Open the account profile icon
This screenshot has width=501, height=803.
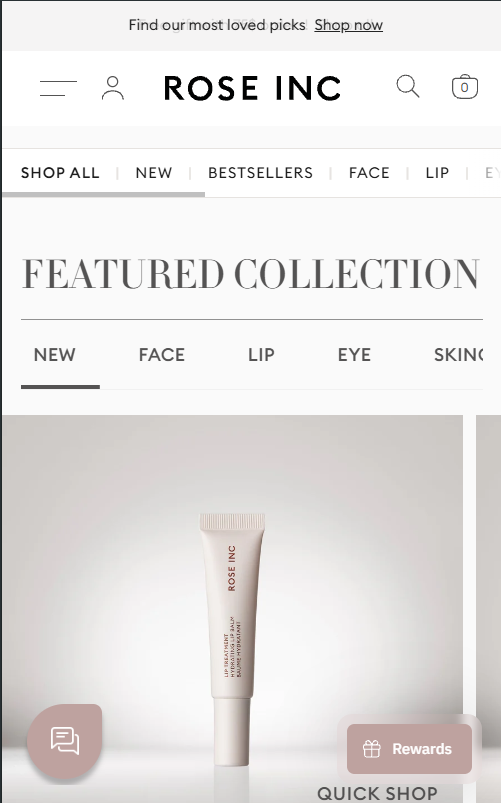tap(113, 88)
